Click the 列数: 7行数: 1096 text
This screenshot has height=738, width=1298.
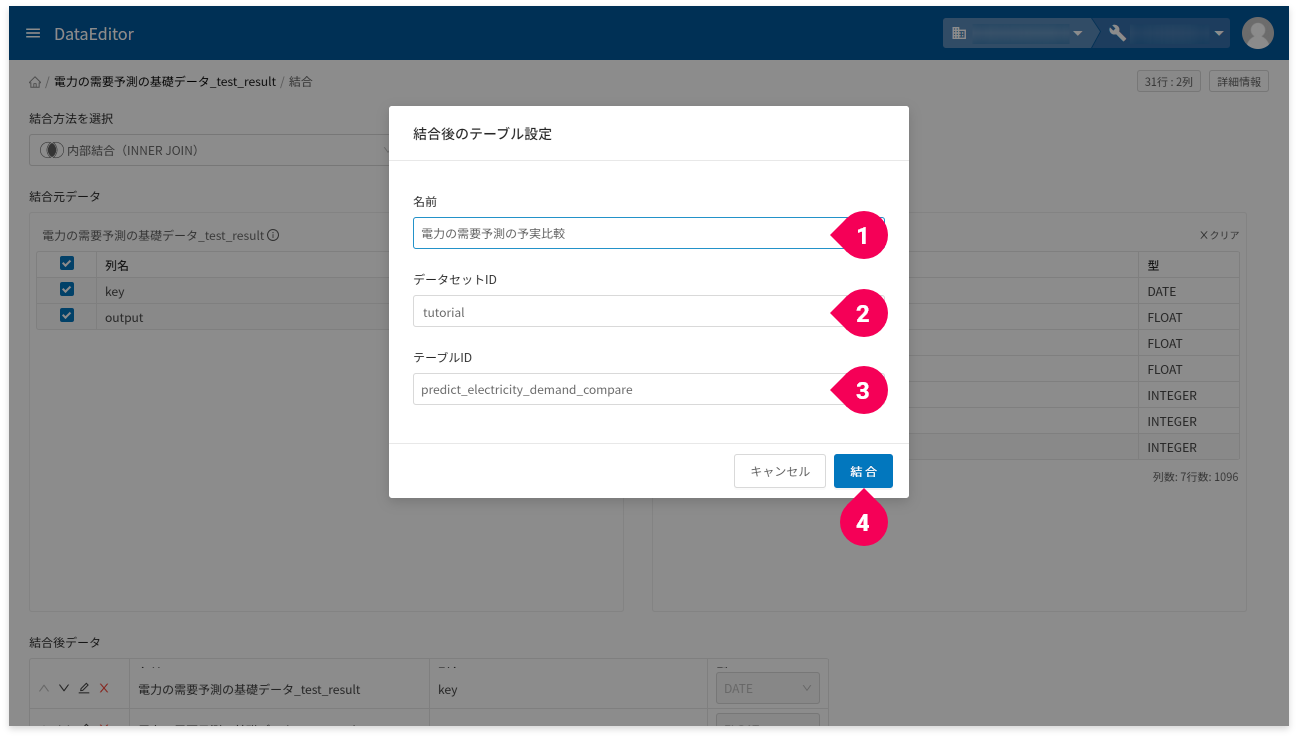pos(1195,477)
